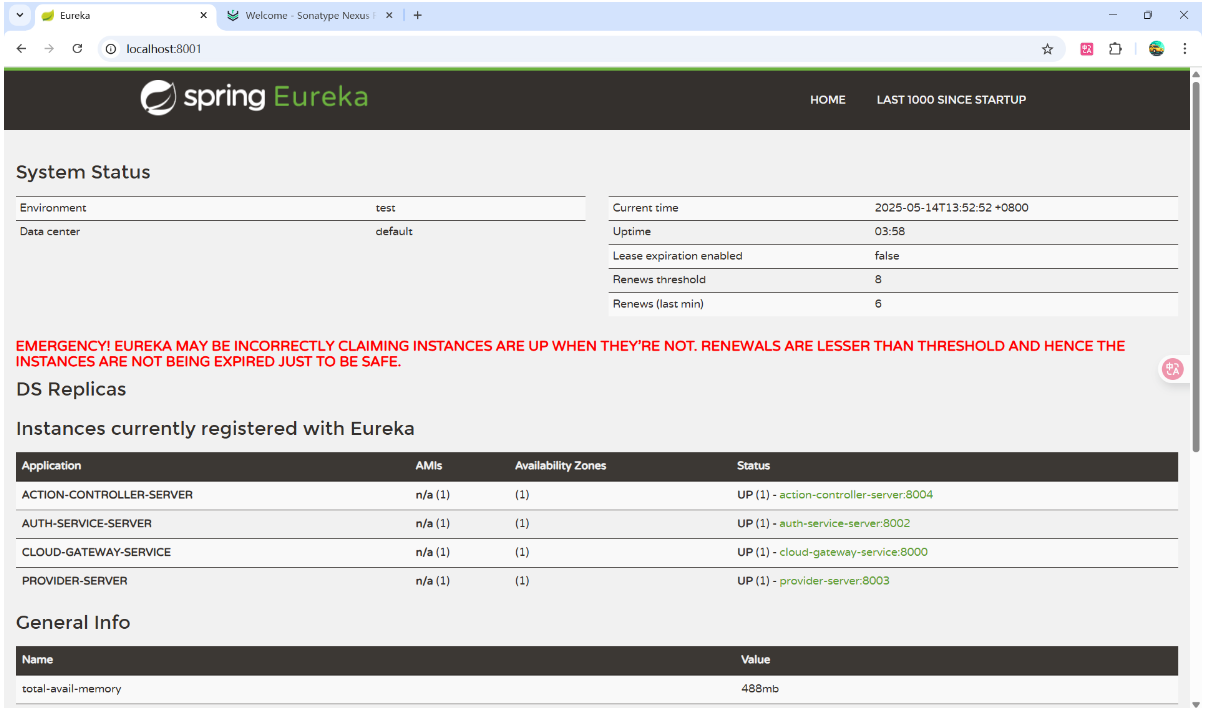Image resolution: width=1206 pixels, height=714 pixels.
Task: Click the General Info heading
Action: pos(73,623)
